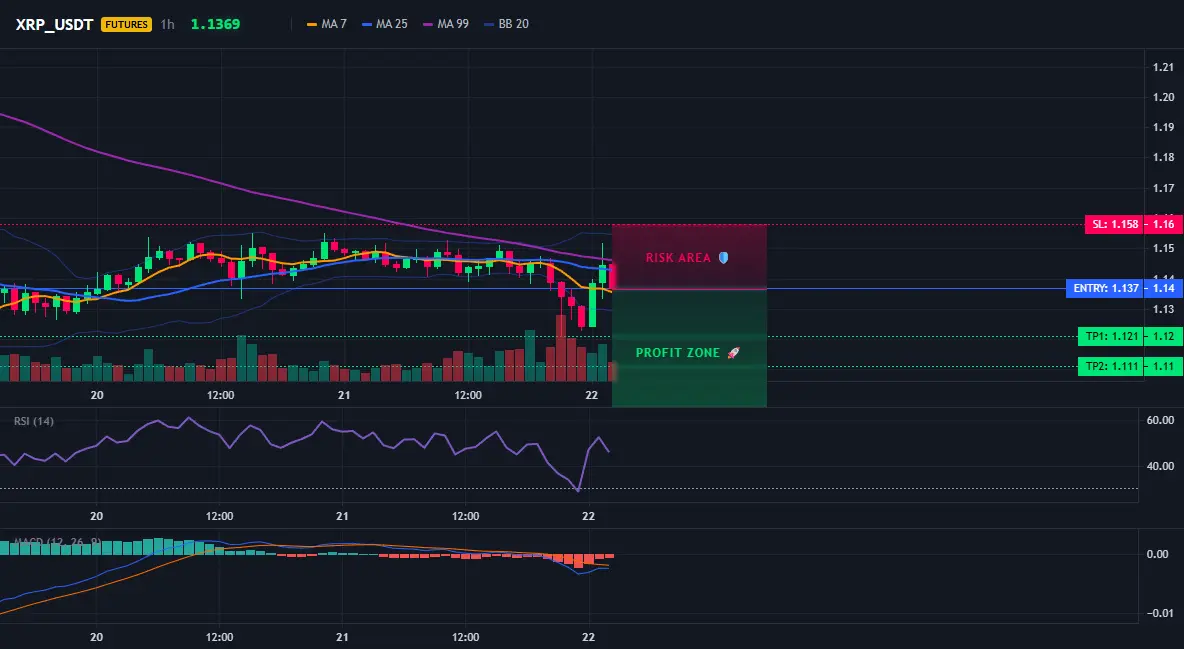
Task: Toggle the MA 7 legend entry
Action: pyautogui.click(x=327, y=24)
